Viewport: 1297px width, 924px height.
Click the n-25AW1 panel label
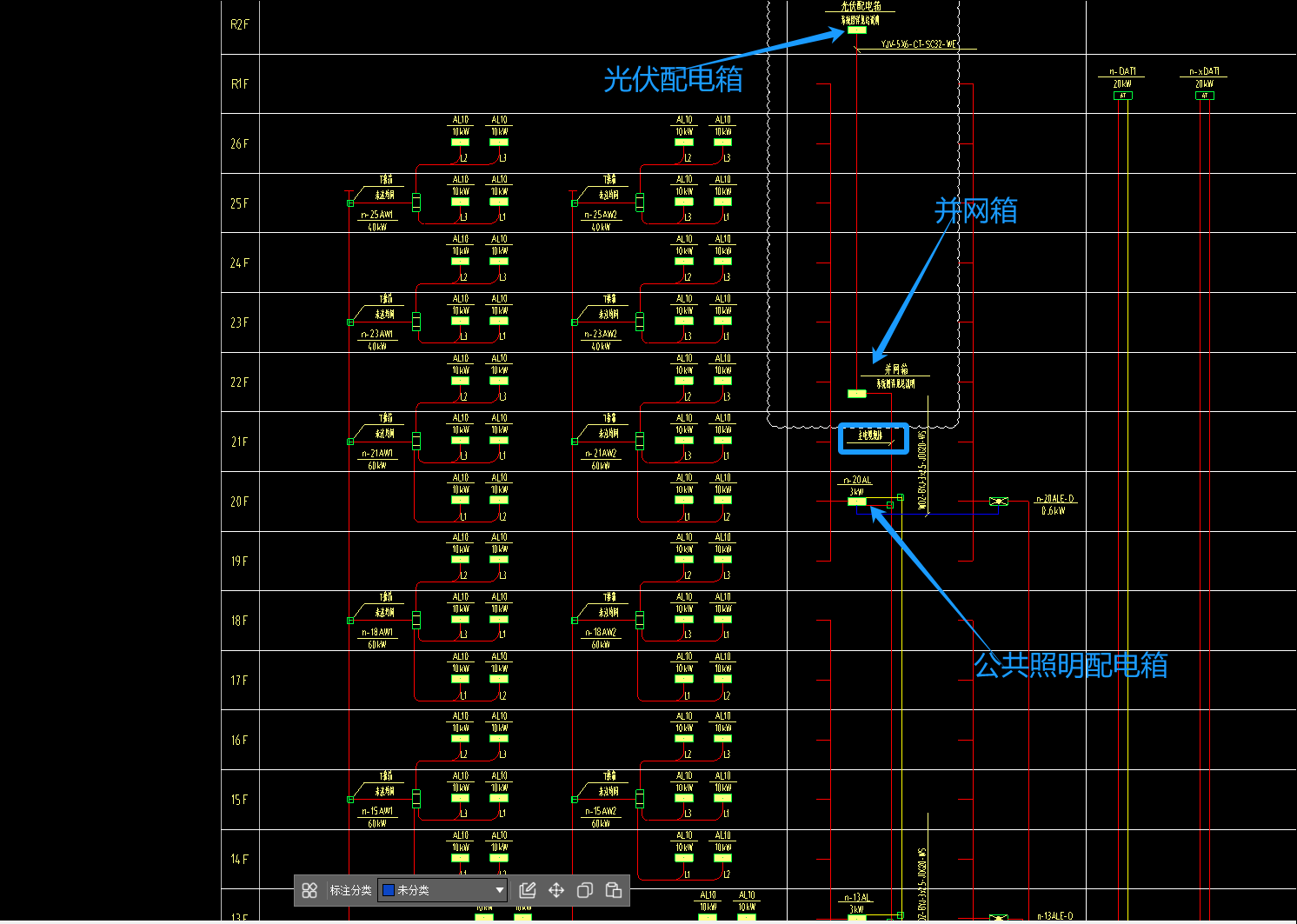[377, 215]
